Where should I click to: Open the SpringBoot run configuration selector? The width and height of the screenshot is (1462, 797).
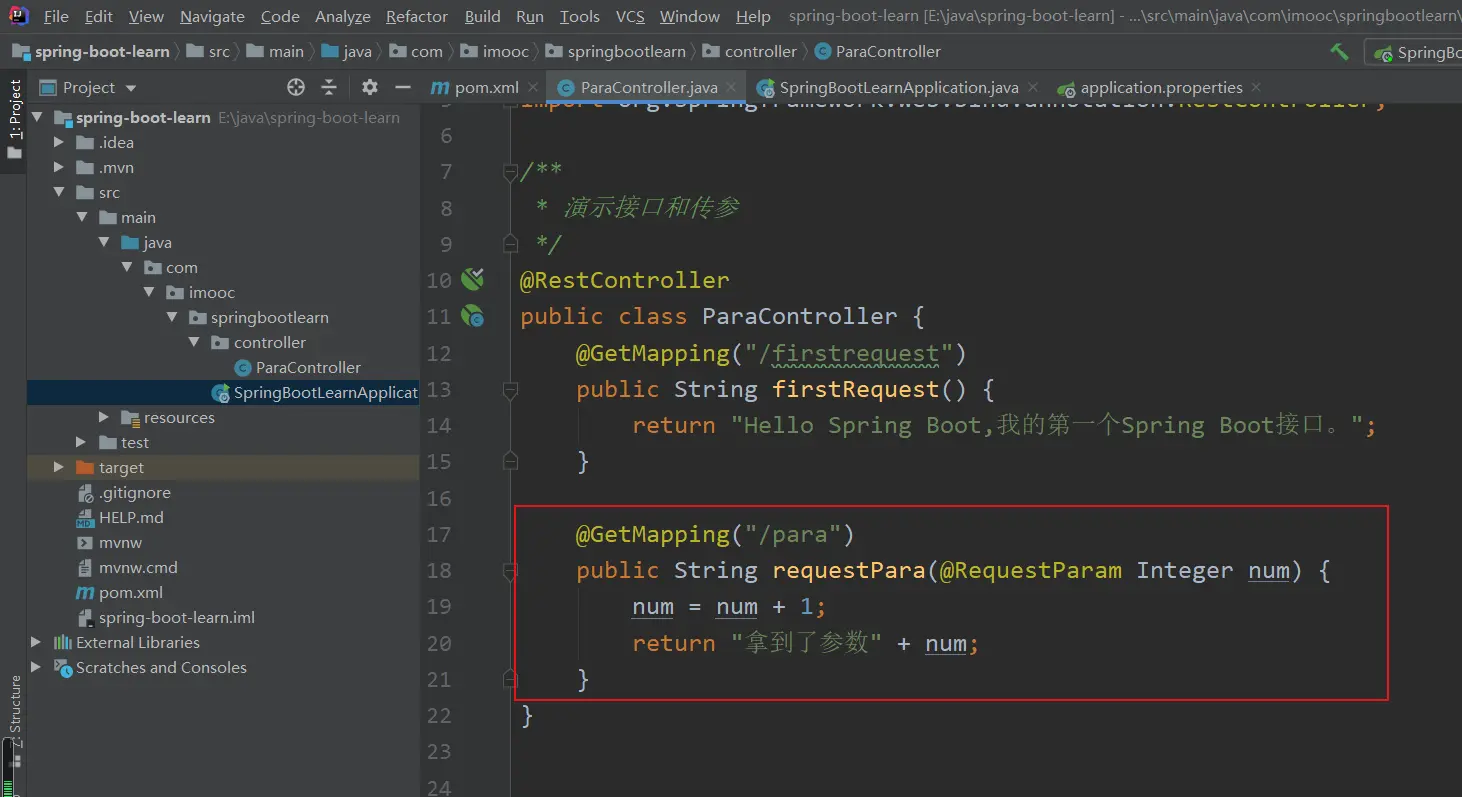pos(1416,52)
